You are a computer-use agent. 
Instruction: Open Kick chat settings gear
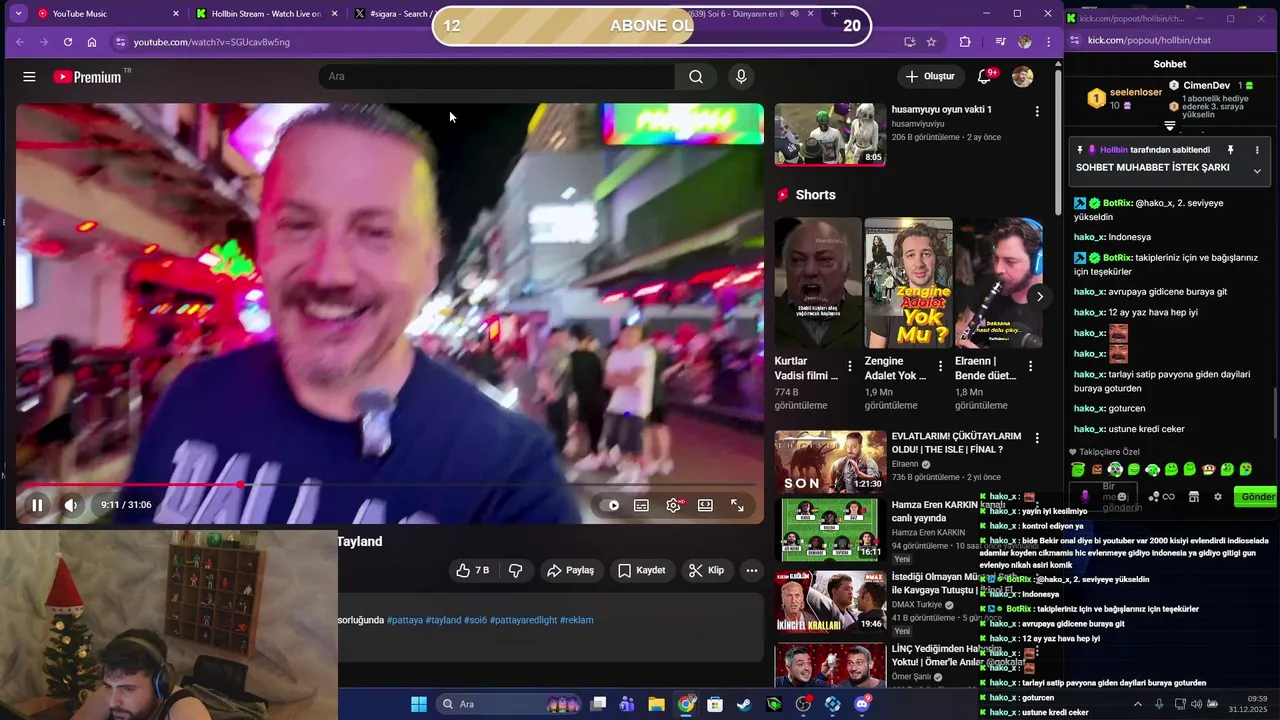pos(1218,496)
